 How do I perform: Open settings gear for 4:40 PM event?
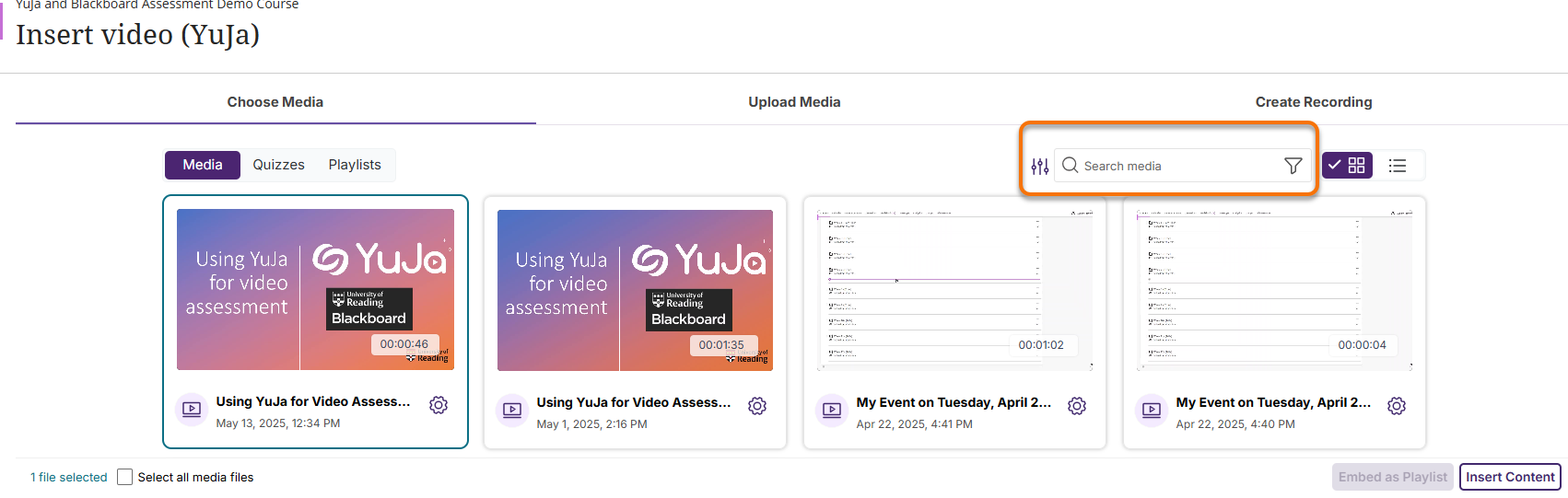pos(1397,406)
